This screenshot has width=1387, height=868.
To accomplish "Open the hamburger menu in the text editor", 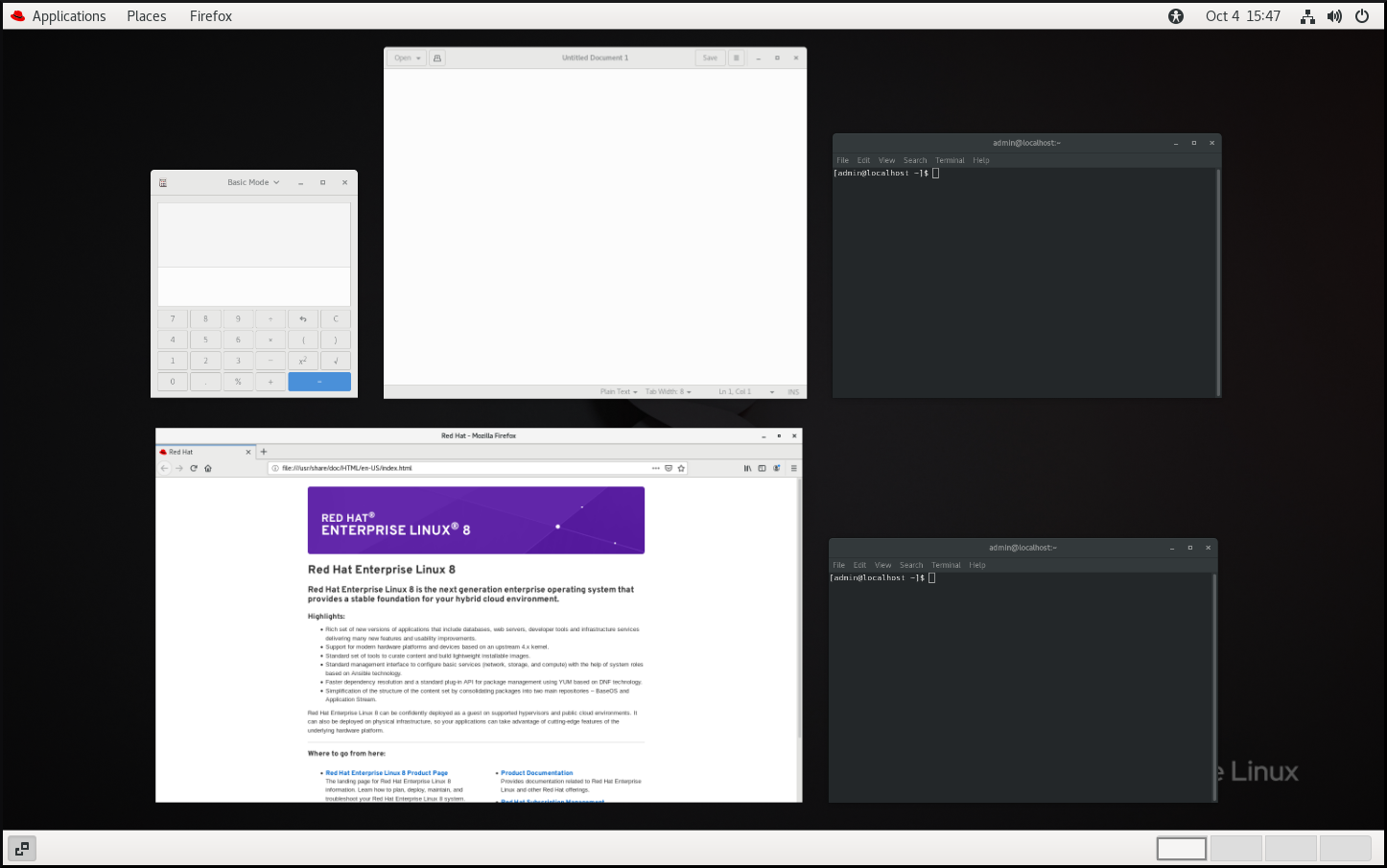I will pos(737,59).
